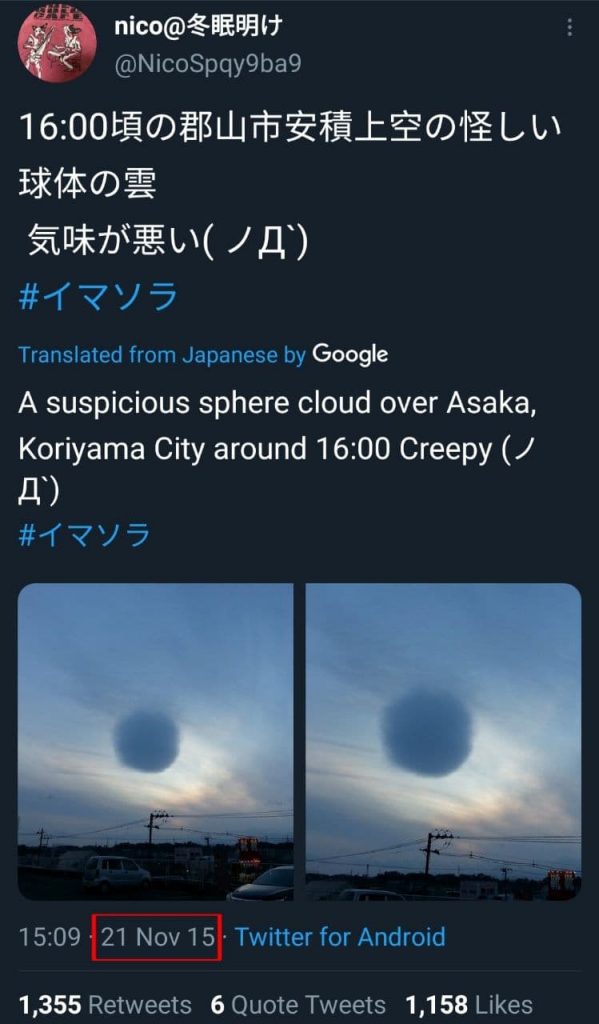Click 'Translated from Japanese by' label
This screenshot has width=599, height=1024.
click(162, 355)
